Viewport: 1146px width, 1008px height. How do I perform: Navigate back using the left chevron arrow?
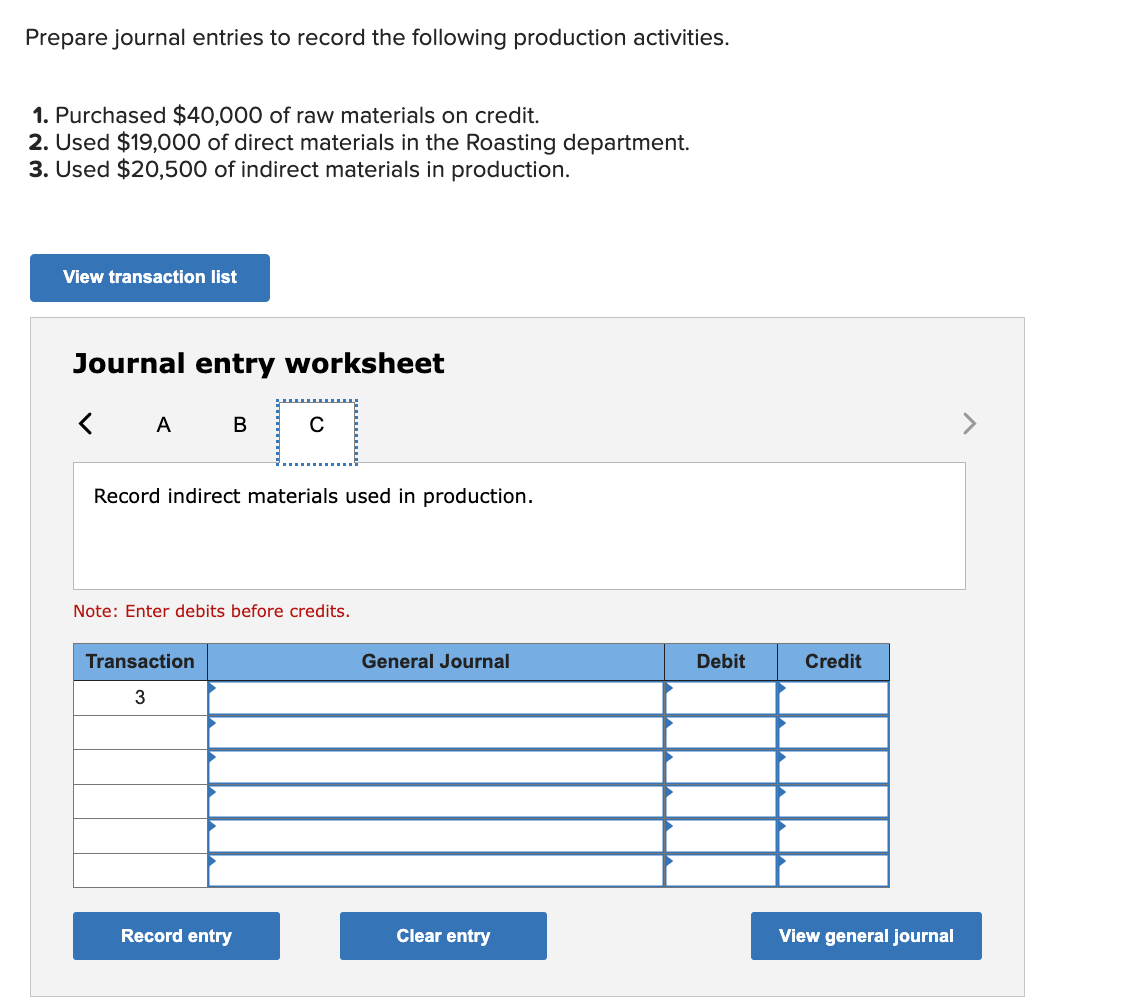84,423
